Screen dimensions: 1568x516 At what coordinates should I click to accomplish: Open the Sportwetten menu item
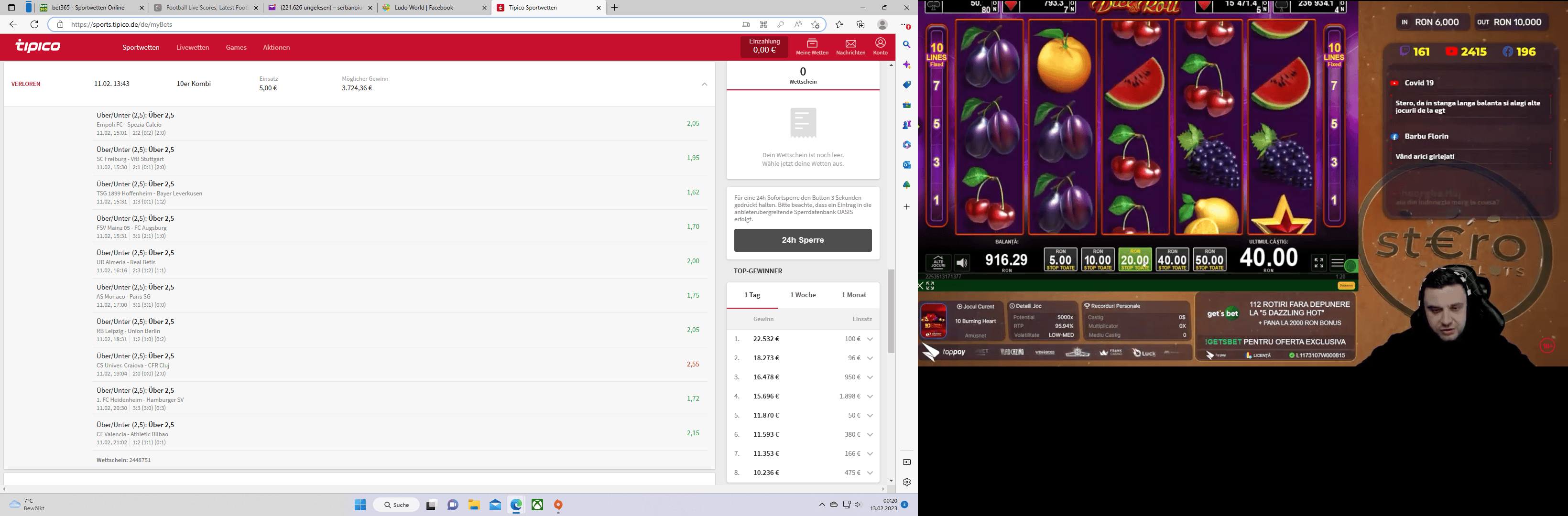tap(141, 47)
